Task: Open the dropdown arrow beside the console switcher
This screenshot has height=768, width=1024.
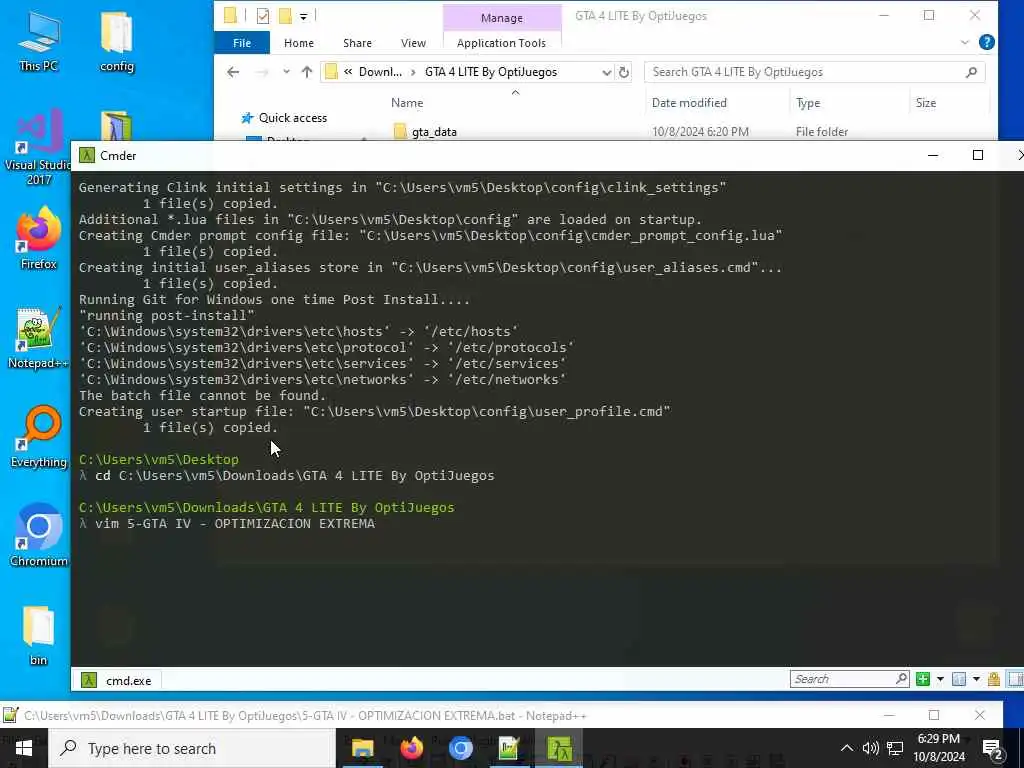Action: point(976,679)
